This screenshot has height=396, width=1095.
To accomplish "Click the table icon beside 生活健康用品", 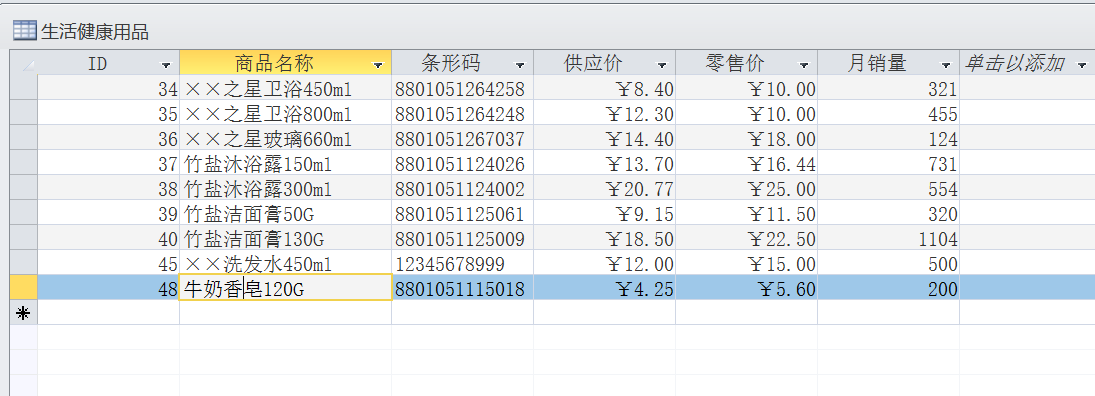I will (24, 31).
